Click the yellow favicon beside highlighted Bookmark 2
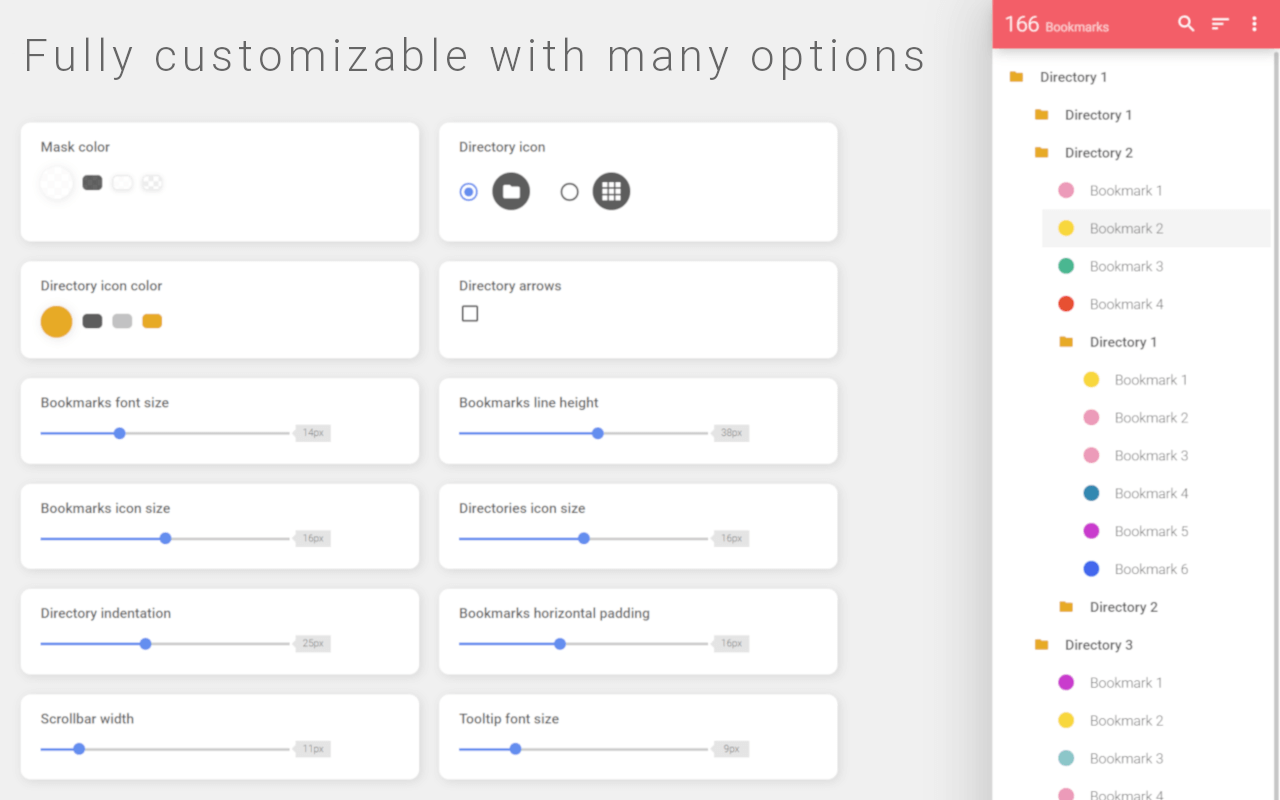 [1066, 228]
